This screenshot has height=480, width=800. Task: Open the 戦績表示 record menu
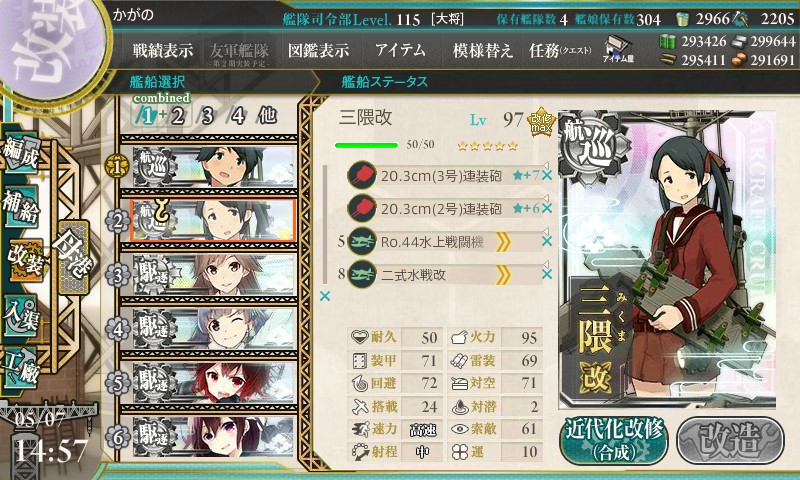pos(163,50)
